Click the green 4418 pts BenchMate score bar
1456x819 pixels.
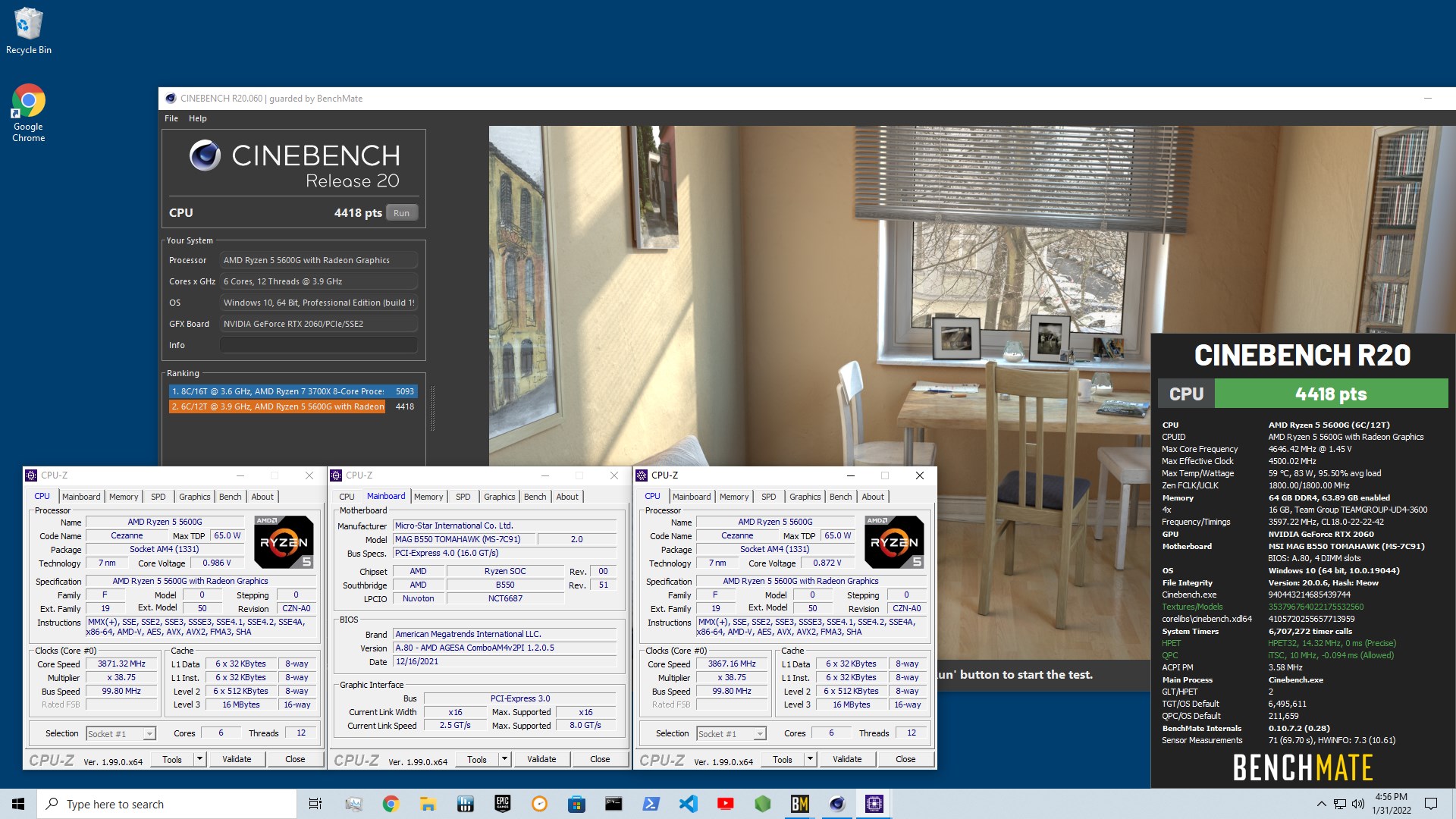[x=1331, y=394]
